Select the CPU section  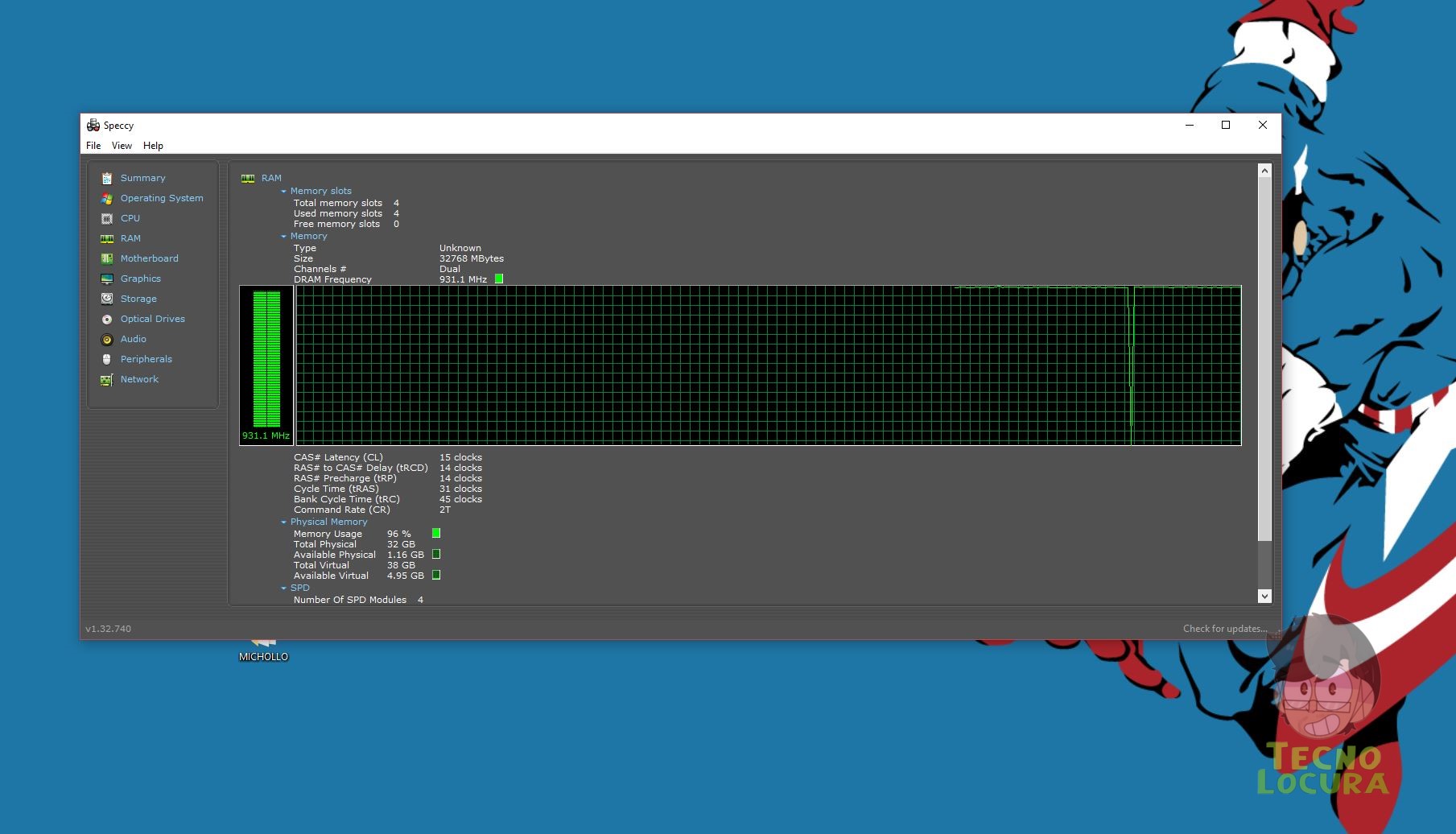pos(130,218)
